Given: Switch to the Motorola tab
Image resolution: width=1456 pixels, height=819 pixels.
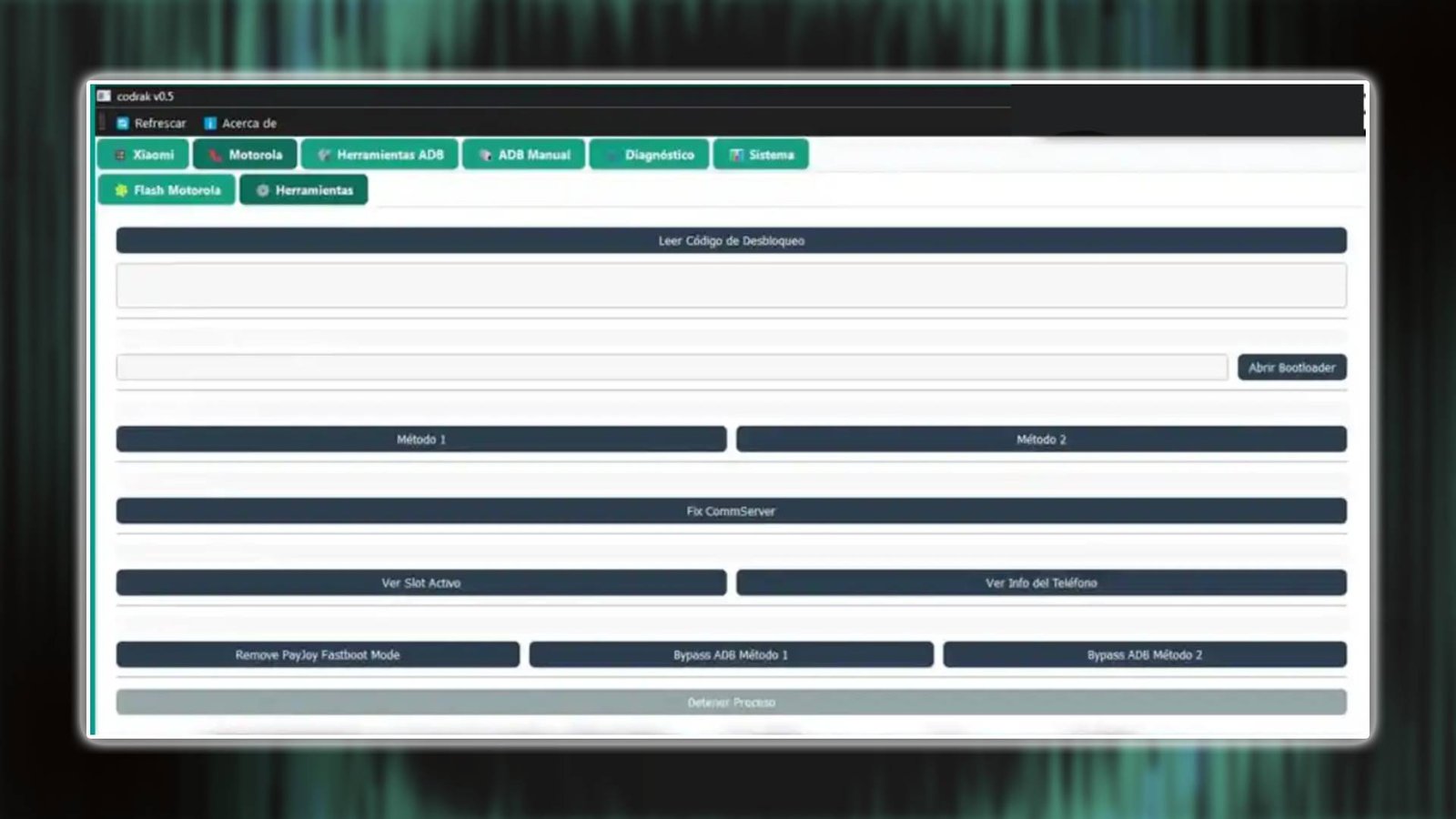Looking at the screenshot, I should point(245,155).
